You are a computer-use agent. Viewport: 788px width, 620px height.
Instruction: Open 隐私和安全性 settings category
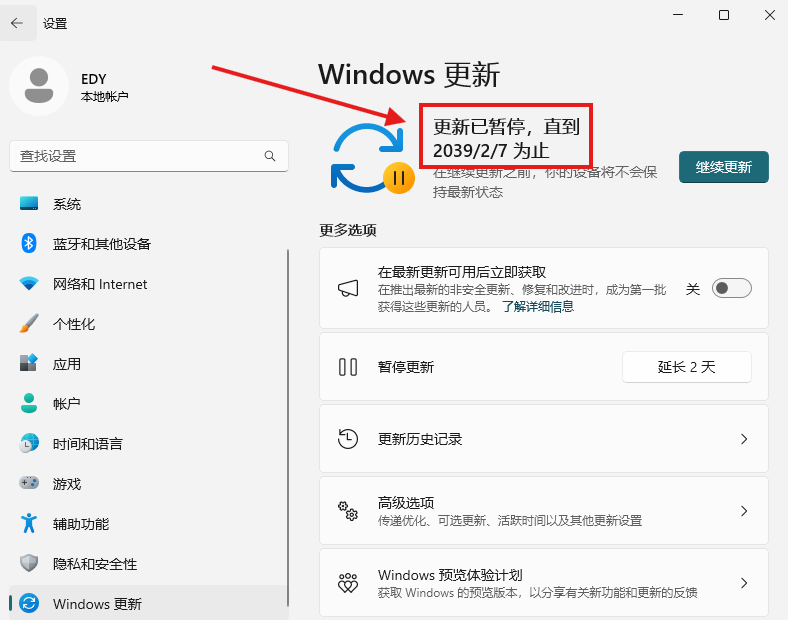point(149,564)
